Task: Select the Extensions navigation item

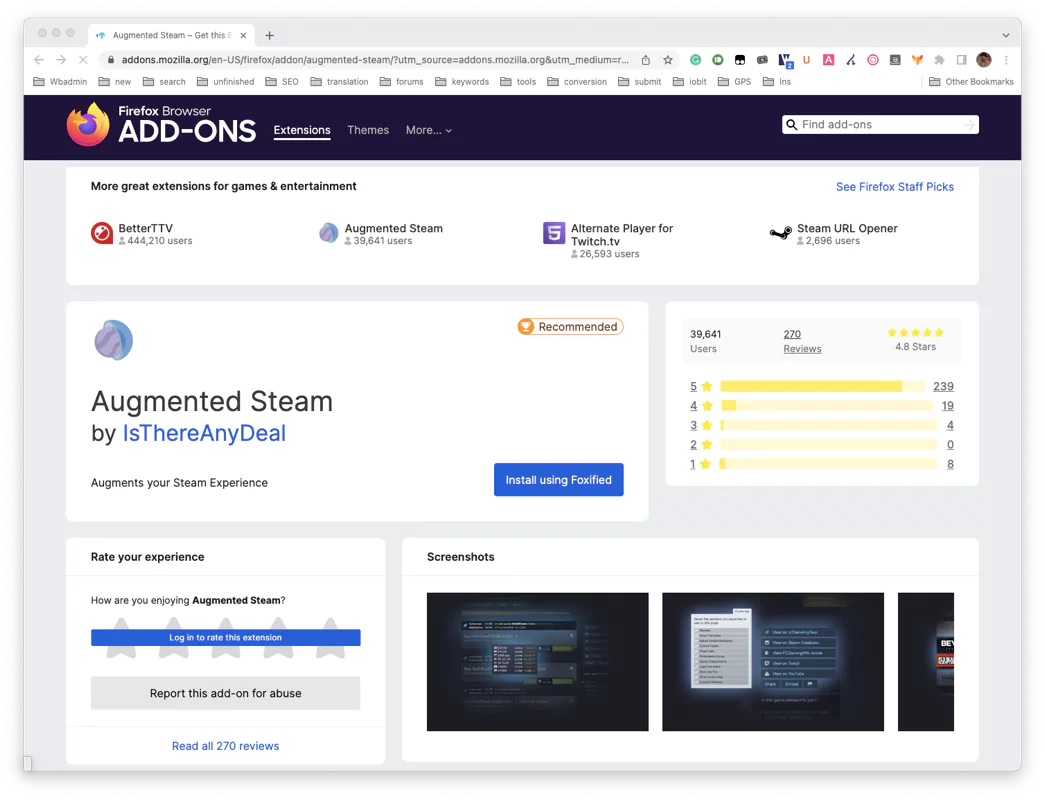Action: (x=302, y=130)
